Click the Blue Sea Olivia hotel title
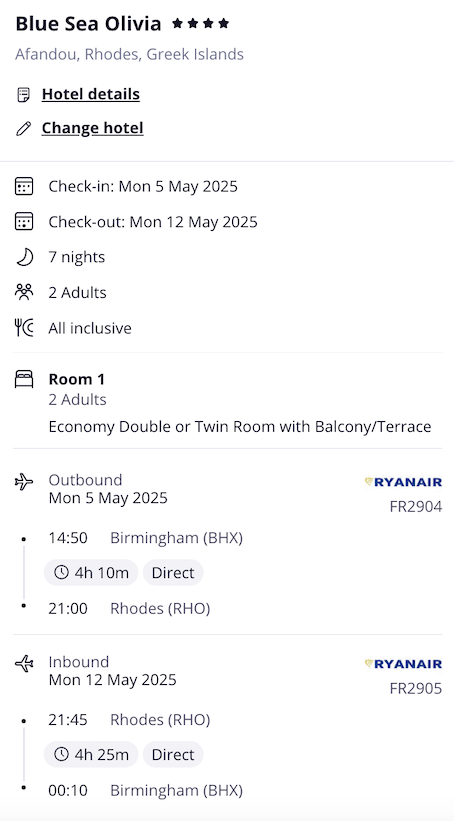This screenshot has height=821, width=454. pos(88,24)
